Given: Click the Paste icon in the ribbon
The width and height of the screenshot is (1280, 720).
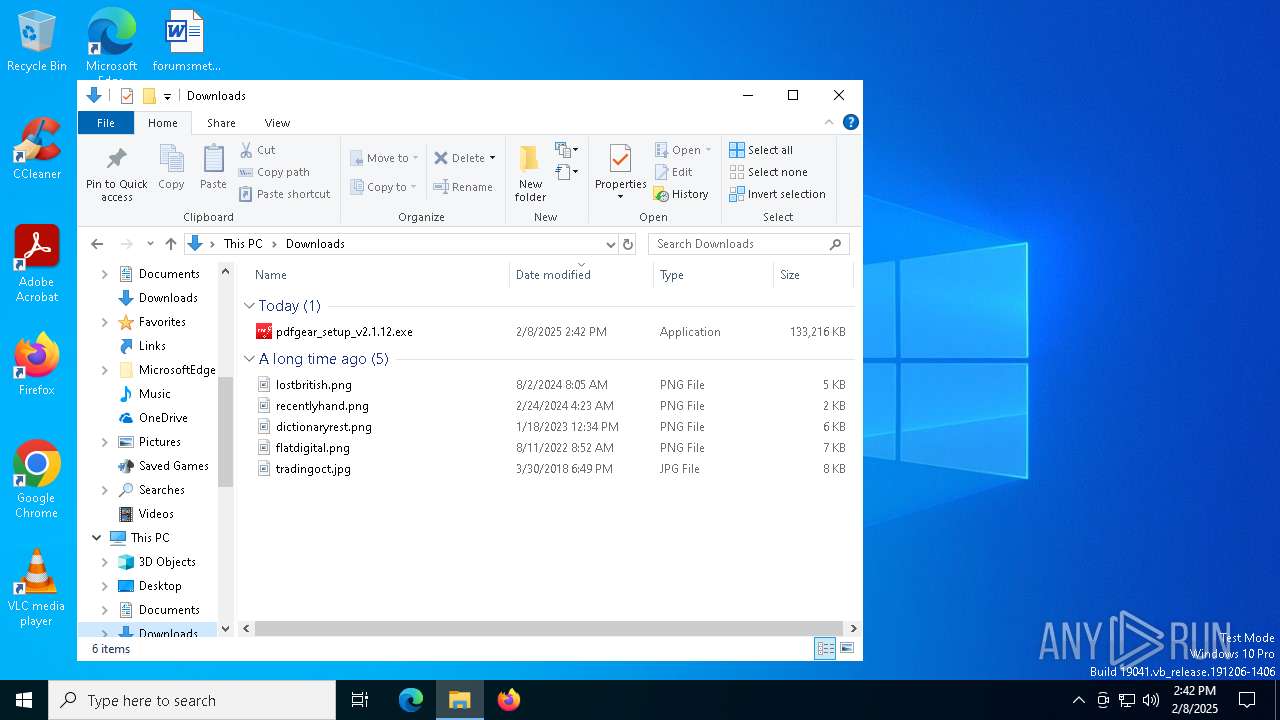Looking at the screenshot, I should click(213, 167).
